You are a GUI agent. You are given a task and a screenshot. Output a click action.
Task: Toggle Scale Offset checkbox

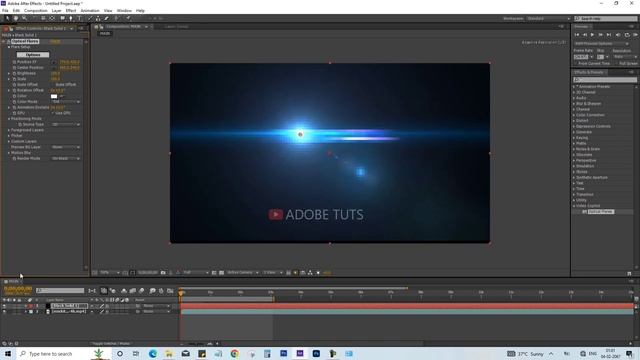tap(53, 84)
